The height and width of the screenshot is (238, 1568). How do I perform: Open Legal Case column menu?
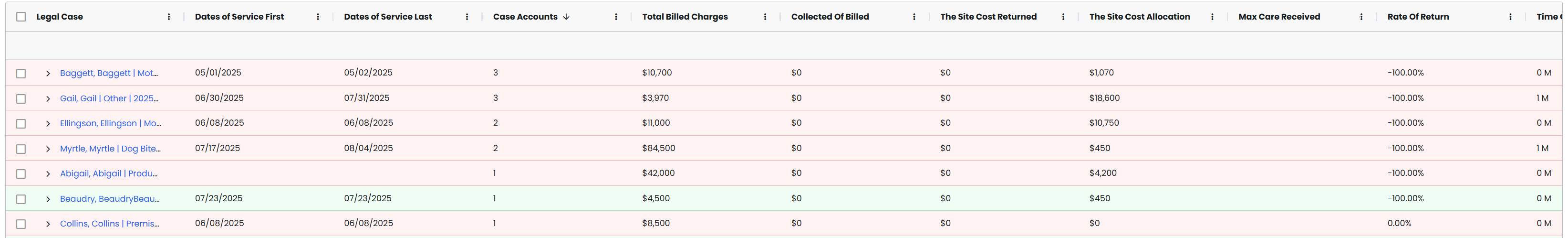[x=168, y=17]
